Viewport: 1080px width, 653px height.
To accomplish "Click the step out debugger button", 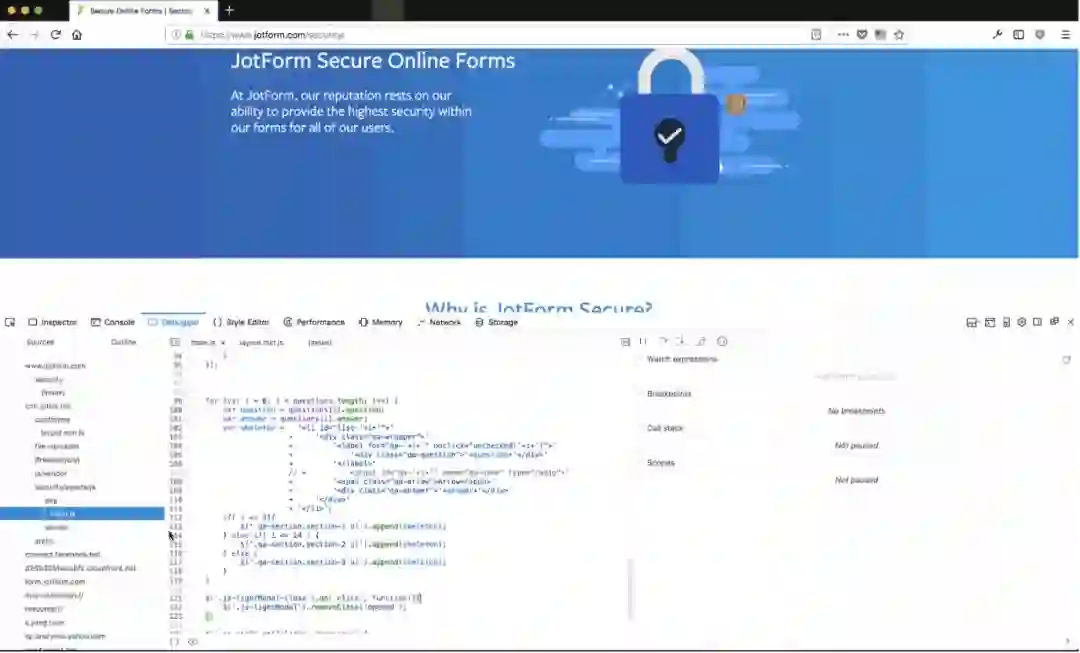I will pyautogui.click(x=701, y=341).
